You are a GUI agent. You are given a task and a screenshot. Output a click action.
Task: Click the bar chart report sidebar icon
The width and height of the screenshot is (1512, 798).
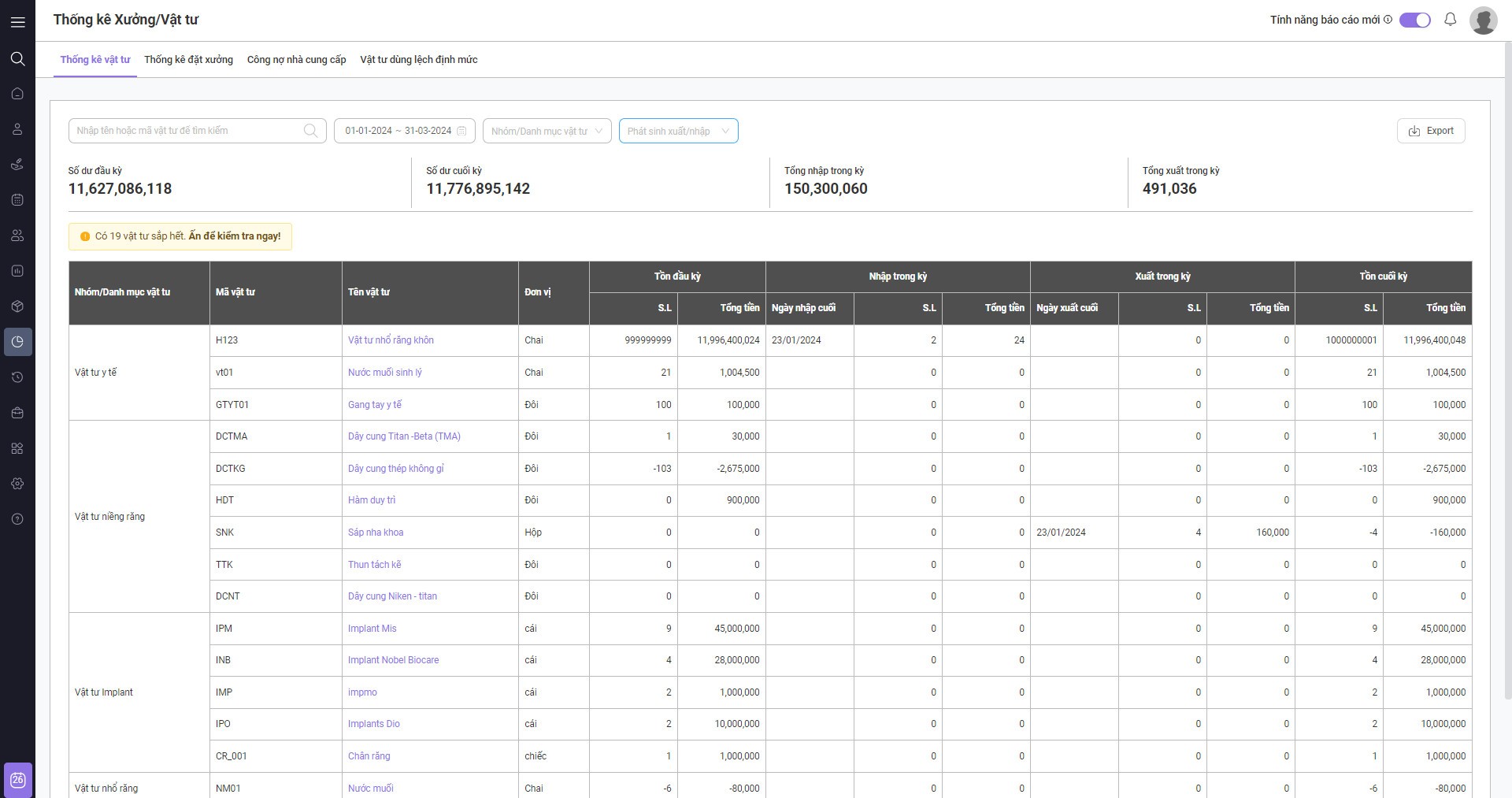pos(17,271)
